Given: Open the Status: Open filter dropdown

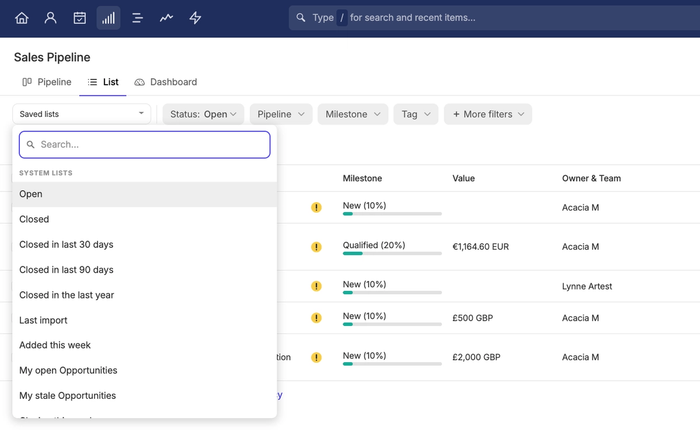Looking at the screenshot, I should [x=203, y=114].
